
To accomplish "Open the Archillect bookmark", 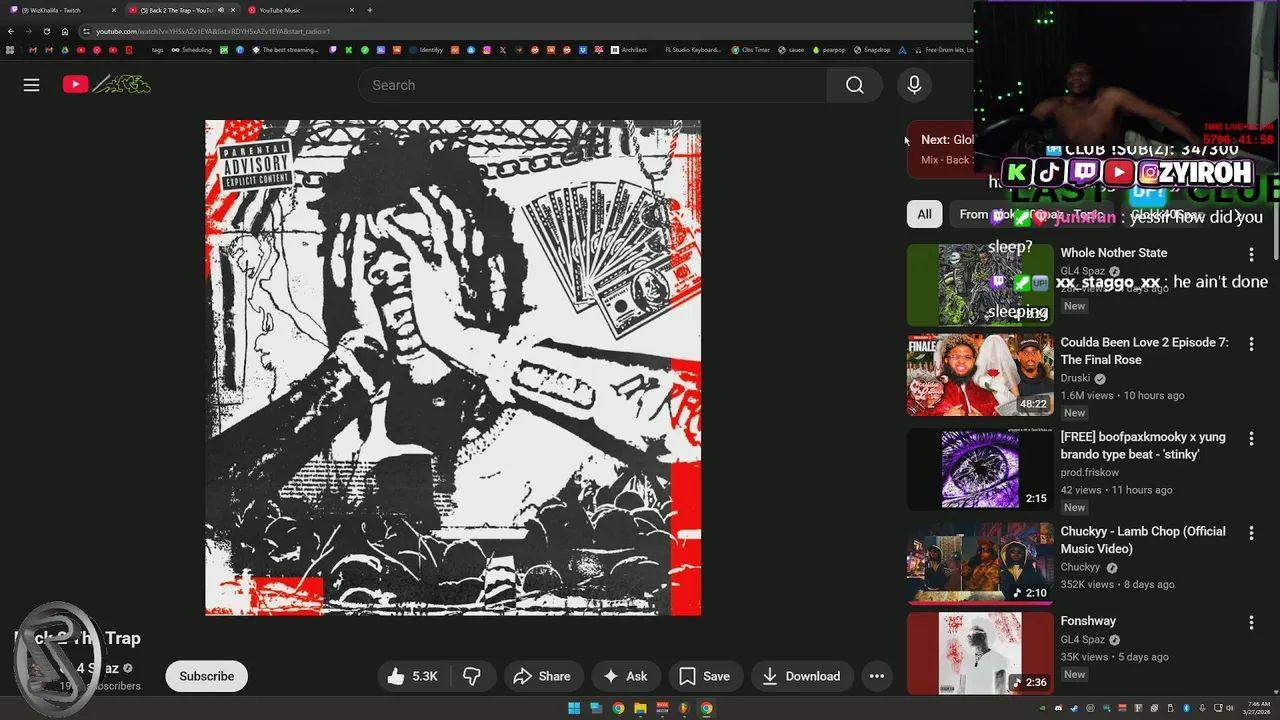I will (x=629, y=50).
